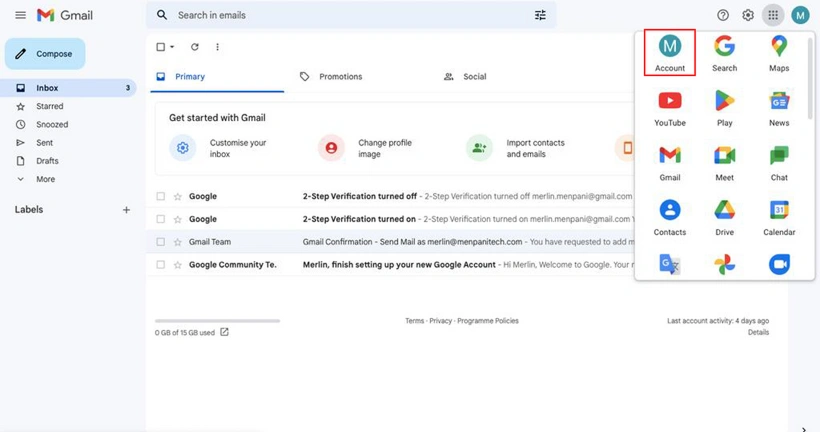This screenshot has width=820, height=432.
Task: Open the Support help icon
Action: (x=723, y=15)
